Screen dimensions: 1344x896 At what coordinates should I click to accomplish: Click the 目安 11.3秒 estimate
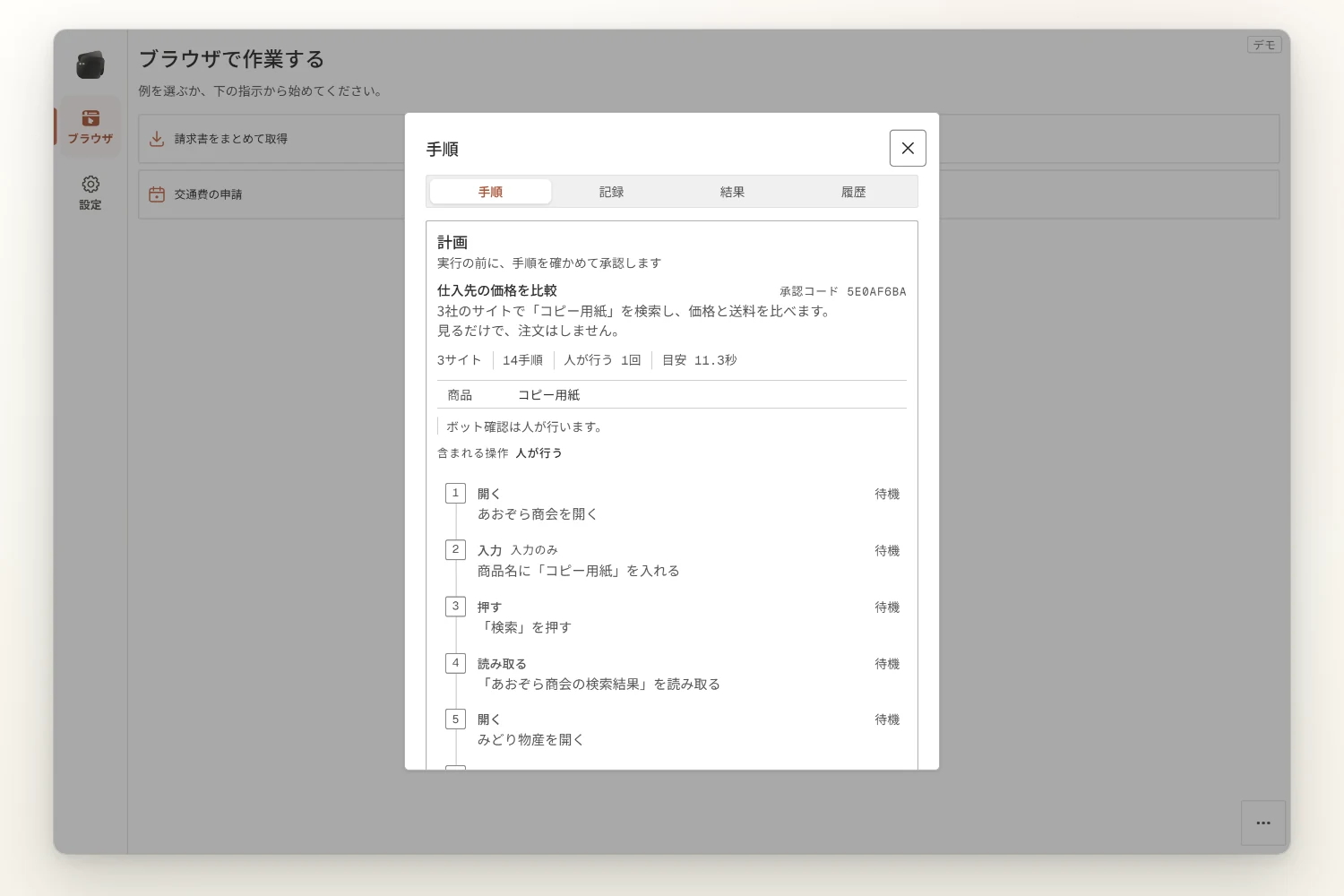click(699, 360)
